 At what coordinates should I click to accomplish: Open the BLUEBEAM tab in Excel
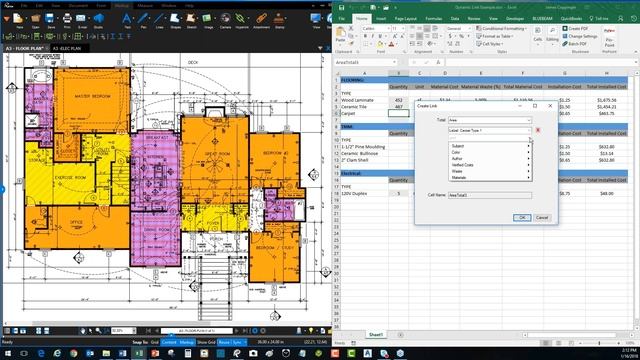542,18
